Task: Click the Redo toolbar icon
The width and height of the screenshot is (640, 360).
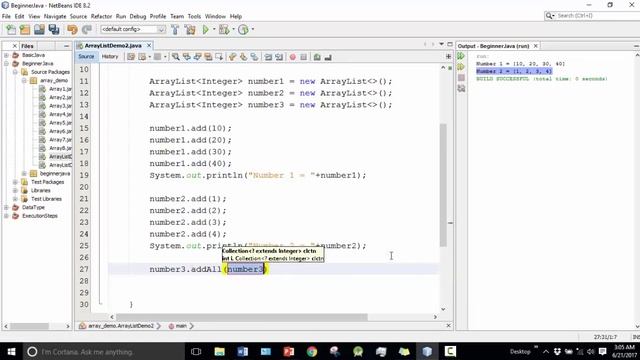Action: 87,29
